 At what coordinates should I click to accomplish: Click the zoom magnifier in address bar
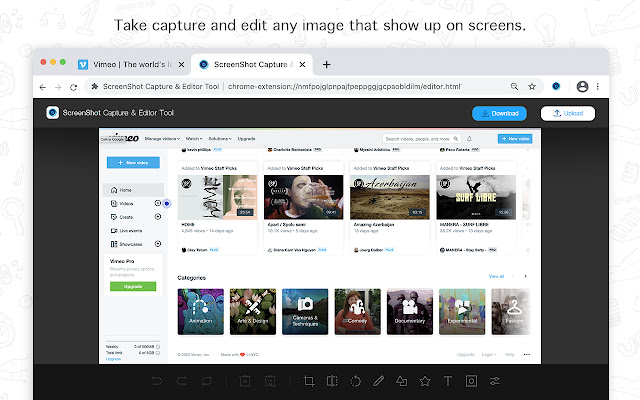[514, 87]
